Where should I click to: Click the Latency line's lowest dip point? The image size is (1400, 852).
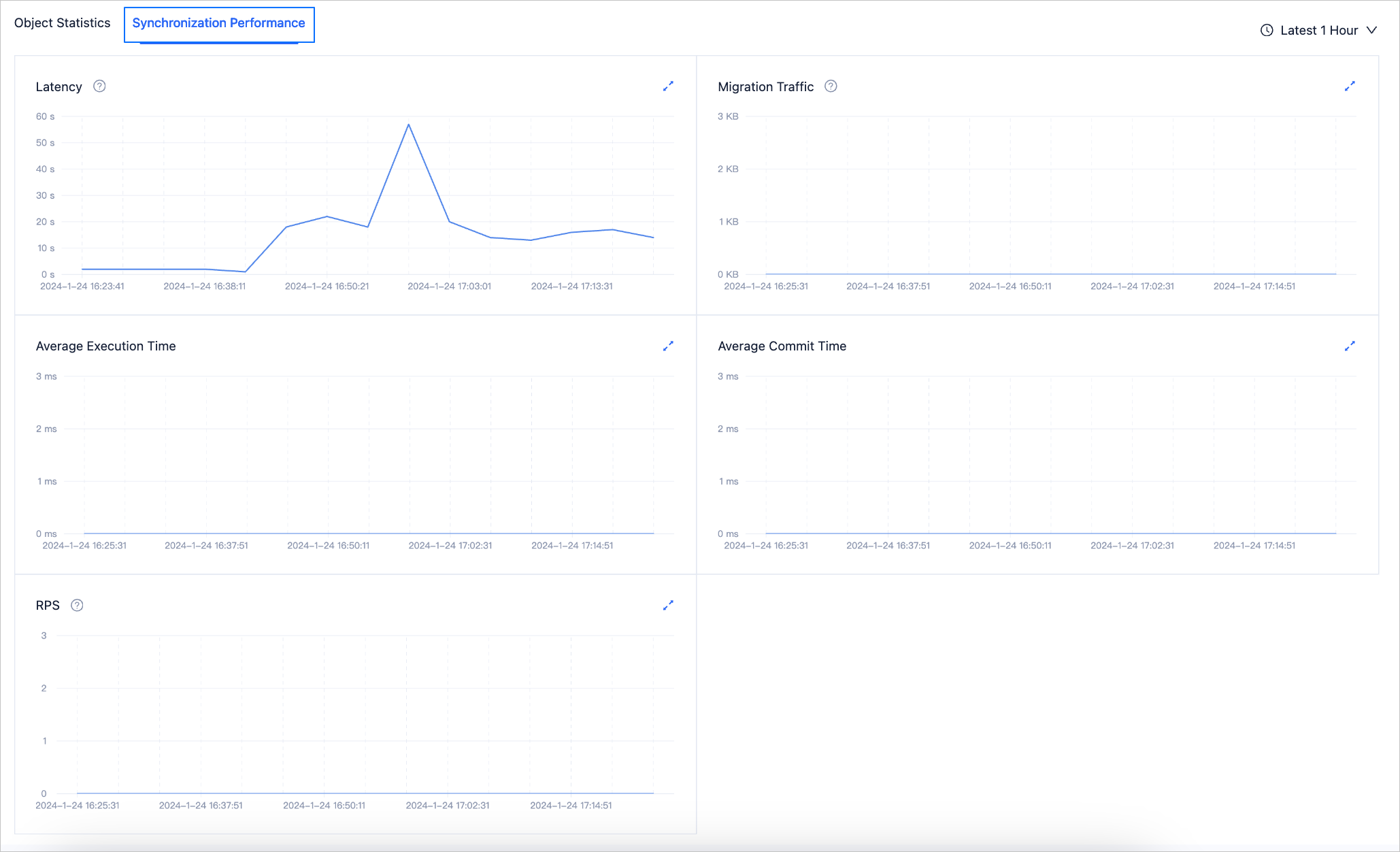click(245, 272)
